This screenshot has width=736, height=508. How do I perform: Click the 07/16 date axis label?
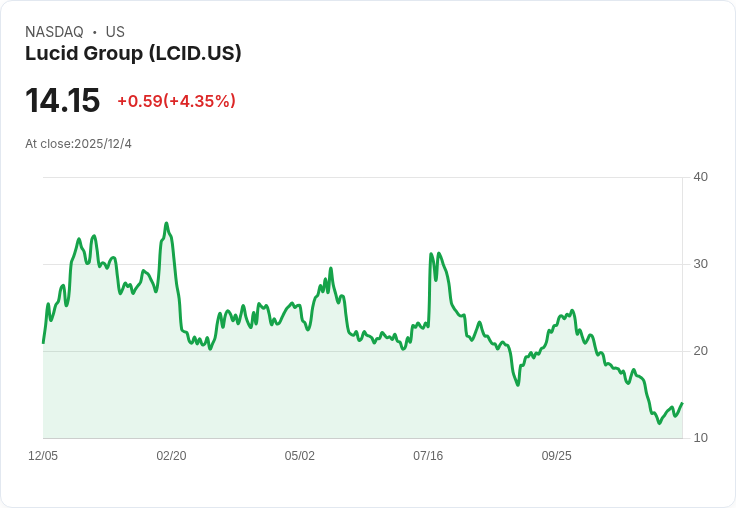[x=428, y=456]
